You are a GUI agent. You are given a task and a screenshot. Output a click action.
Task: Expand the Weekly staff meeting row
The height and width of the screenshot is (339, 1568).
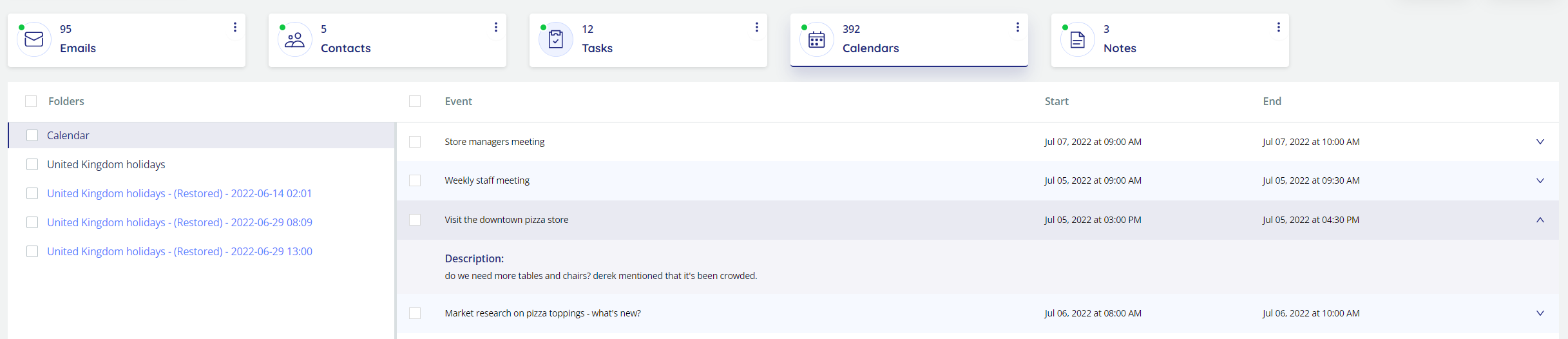tap(1540, 180)
